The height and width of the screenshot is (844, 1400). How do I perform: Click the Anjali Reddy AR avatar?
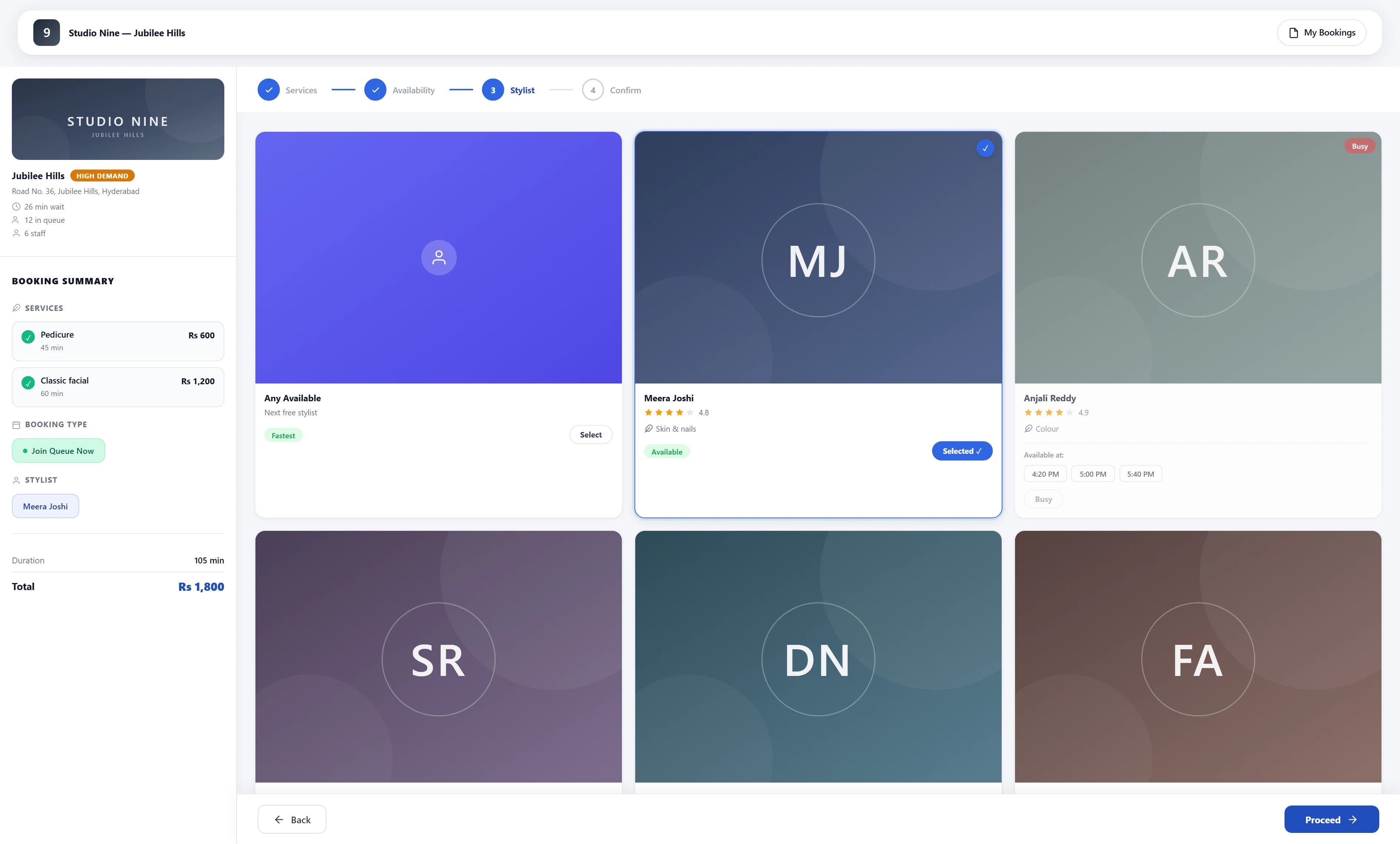1198,260
